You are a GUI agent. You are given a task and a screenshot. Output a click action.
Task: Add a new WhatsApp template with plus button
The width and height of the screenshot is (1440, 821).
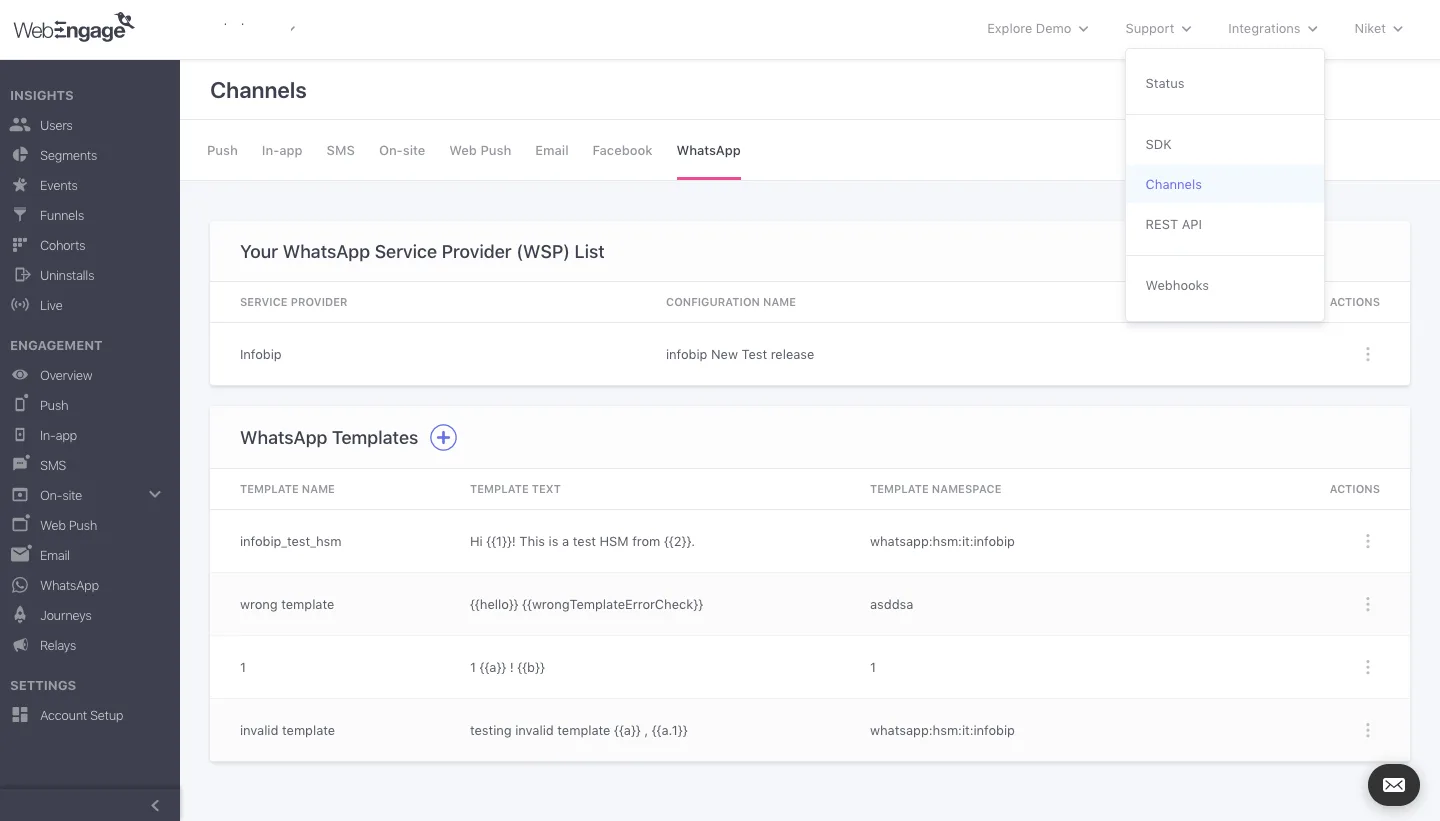click(443, 437)
